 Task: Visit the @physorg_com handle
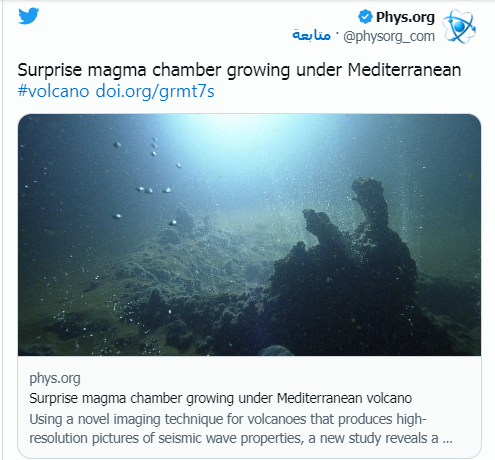(x=389, y=36)
